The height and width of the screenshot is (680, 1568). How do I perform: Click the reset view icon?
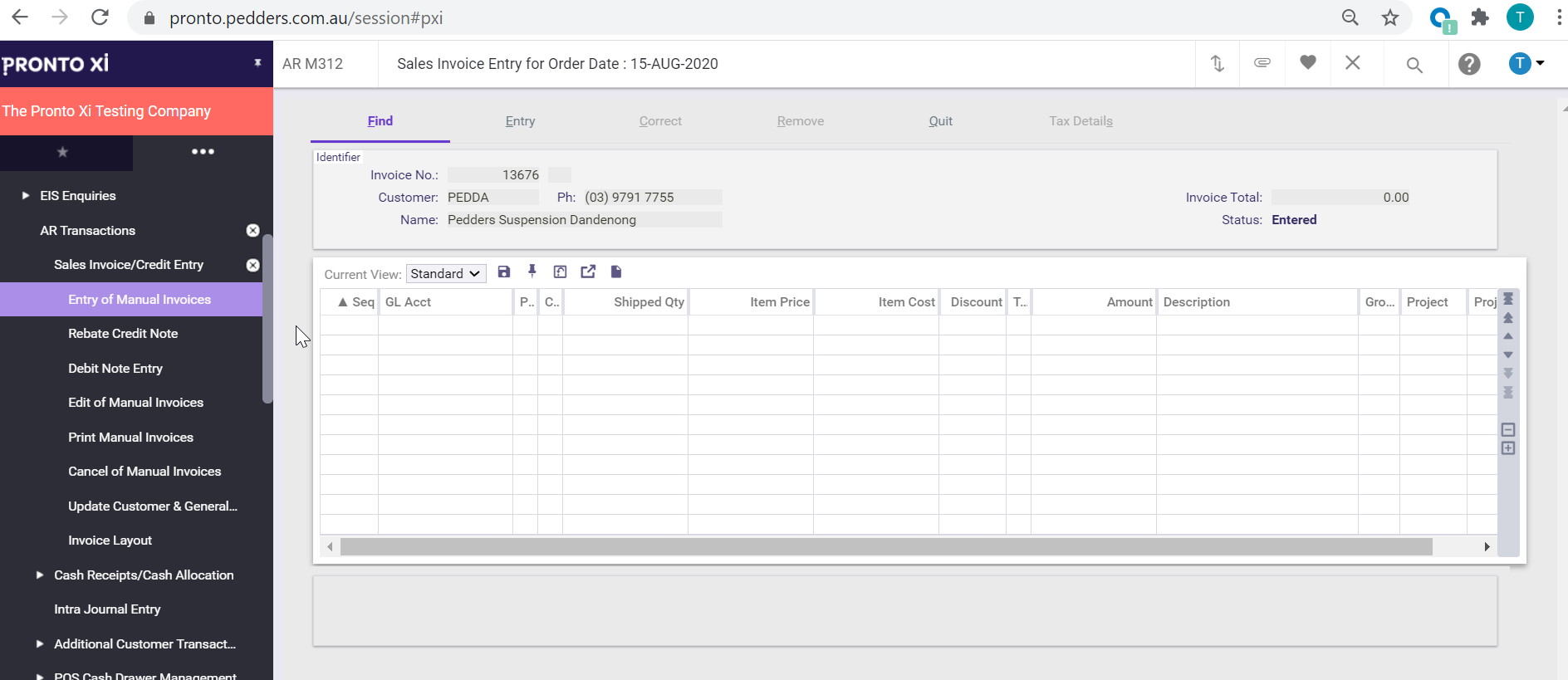tap(560, 272)
